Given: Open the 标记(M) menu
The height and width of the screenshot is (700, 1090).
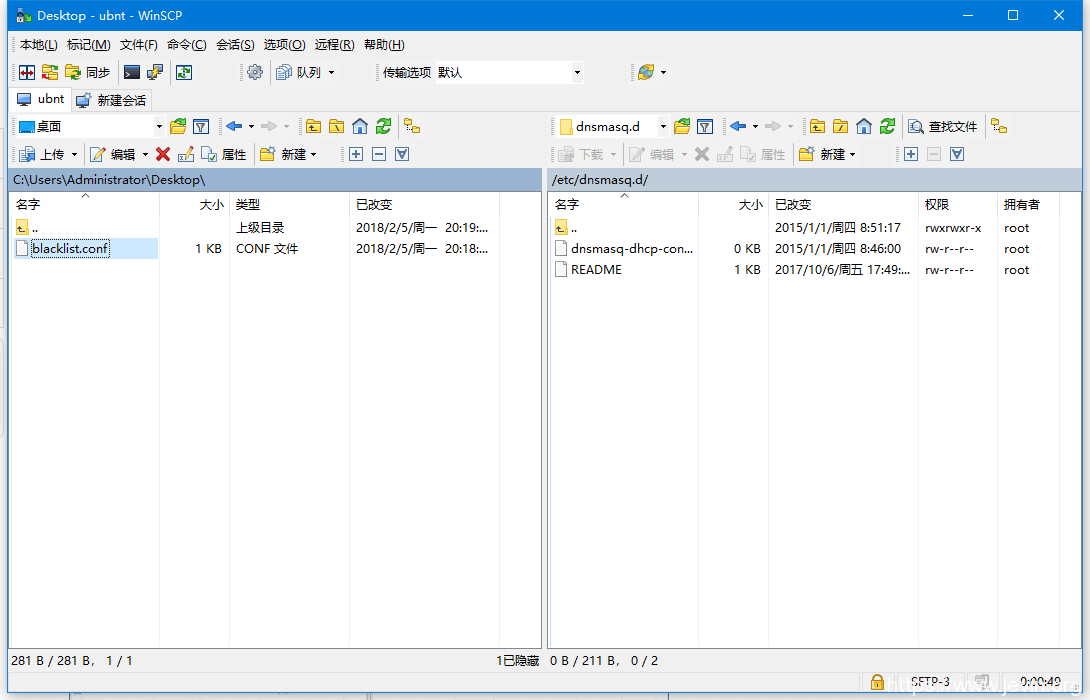Looking at the screenshot, I should 88,44.
